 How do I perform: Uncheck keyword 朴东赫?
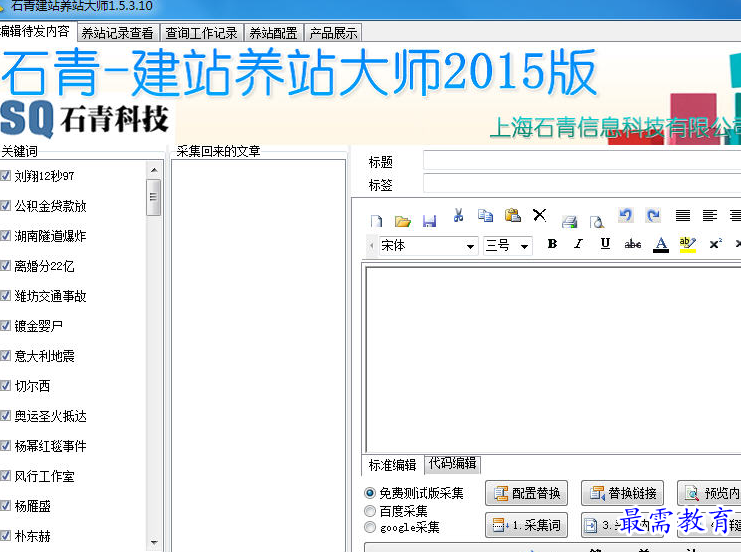[x=5, y=536]
